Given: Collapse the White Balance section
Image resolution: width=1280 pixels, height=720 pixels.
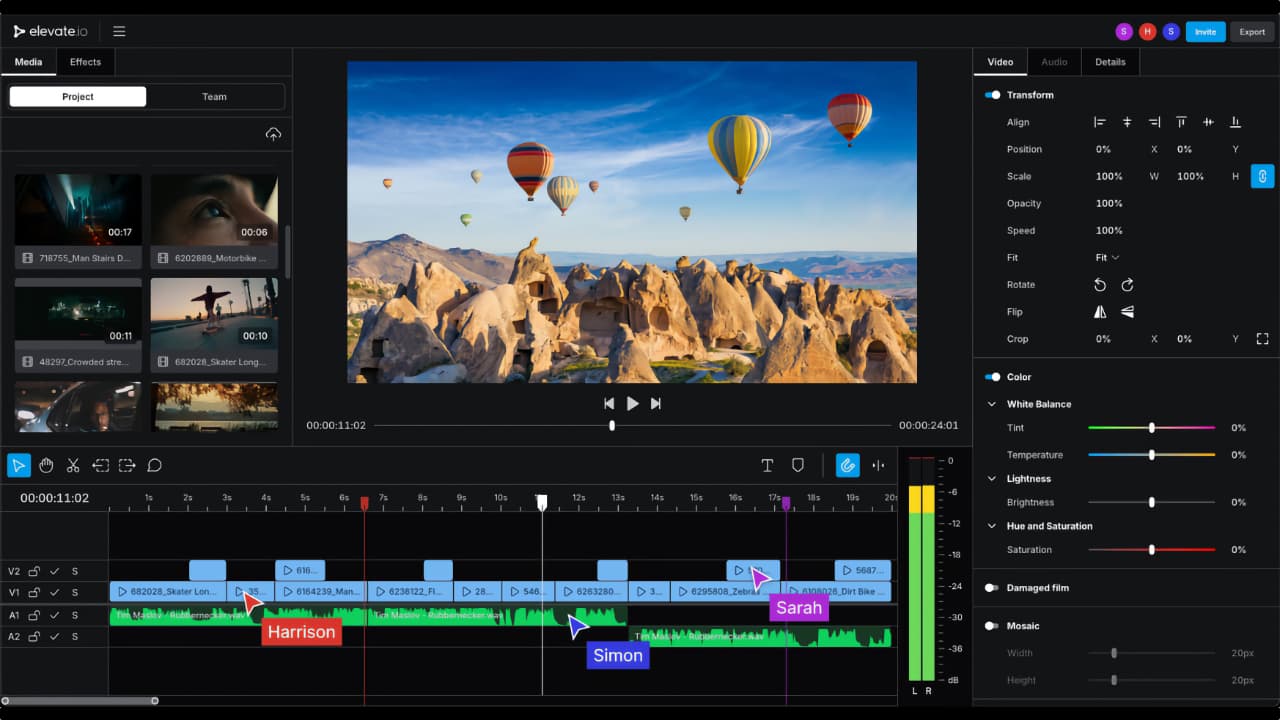Looking at the screenshot, I should click(992, 404).
